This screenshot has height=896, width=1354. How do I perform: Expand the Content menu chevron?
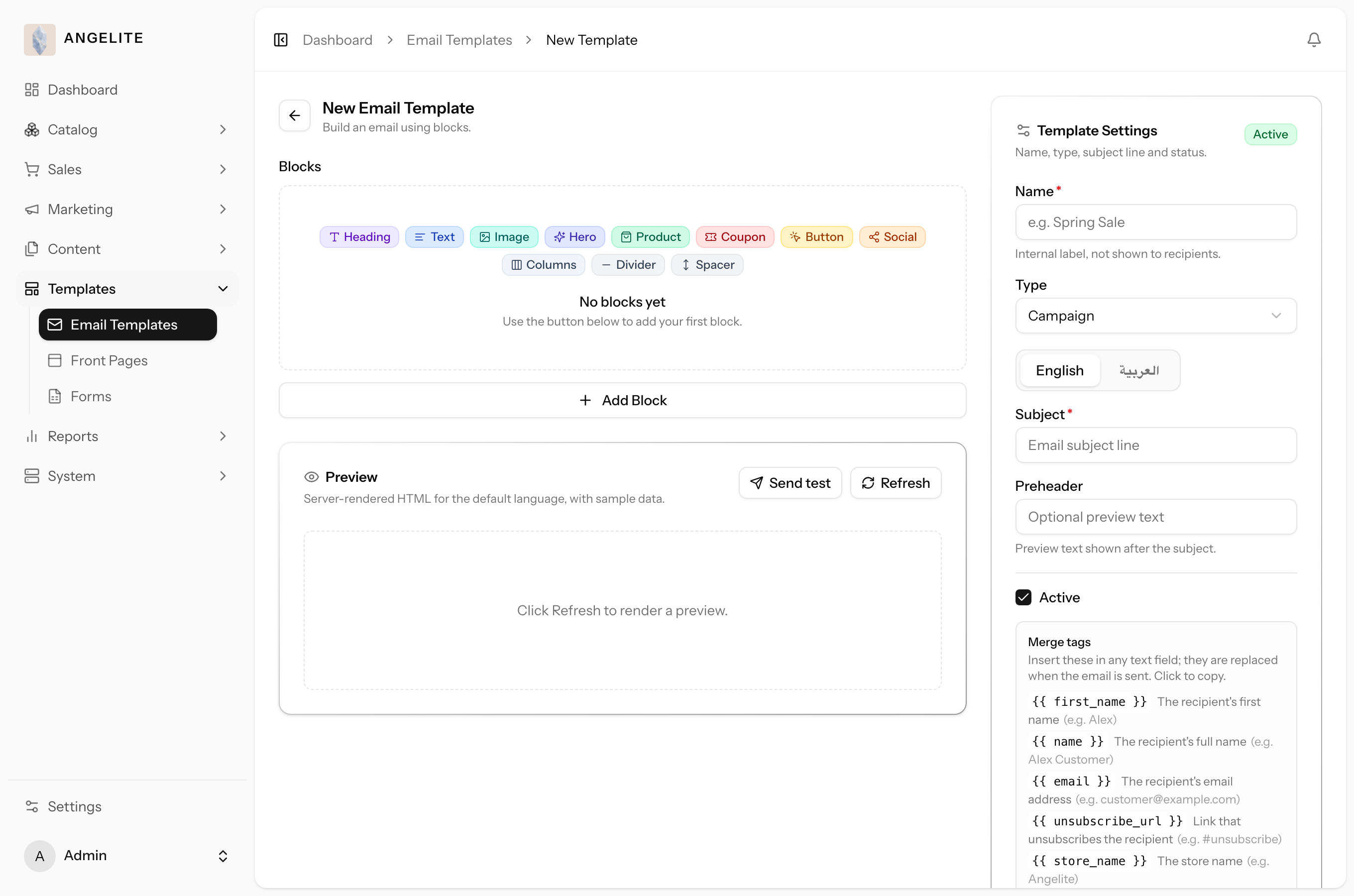(x=223, y=249)
